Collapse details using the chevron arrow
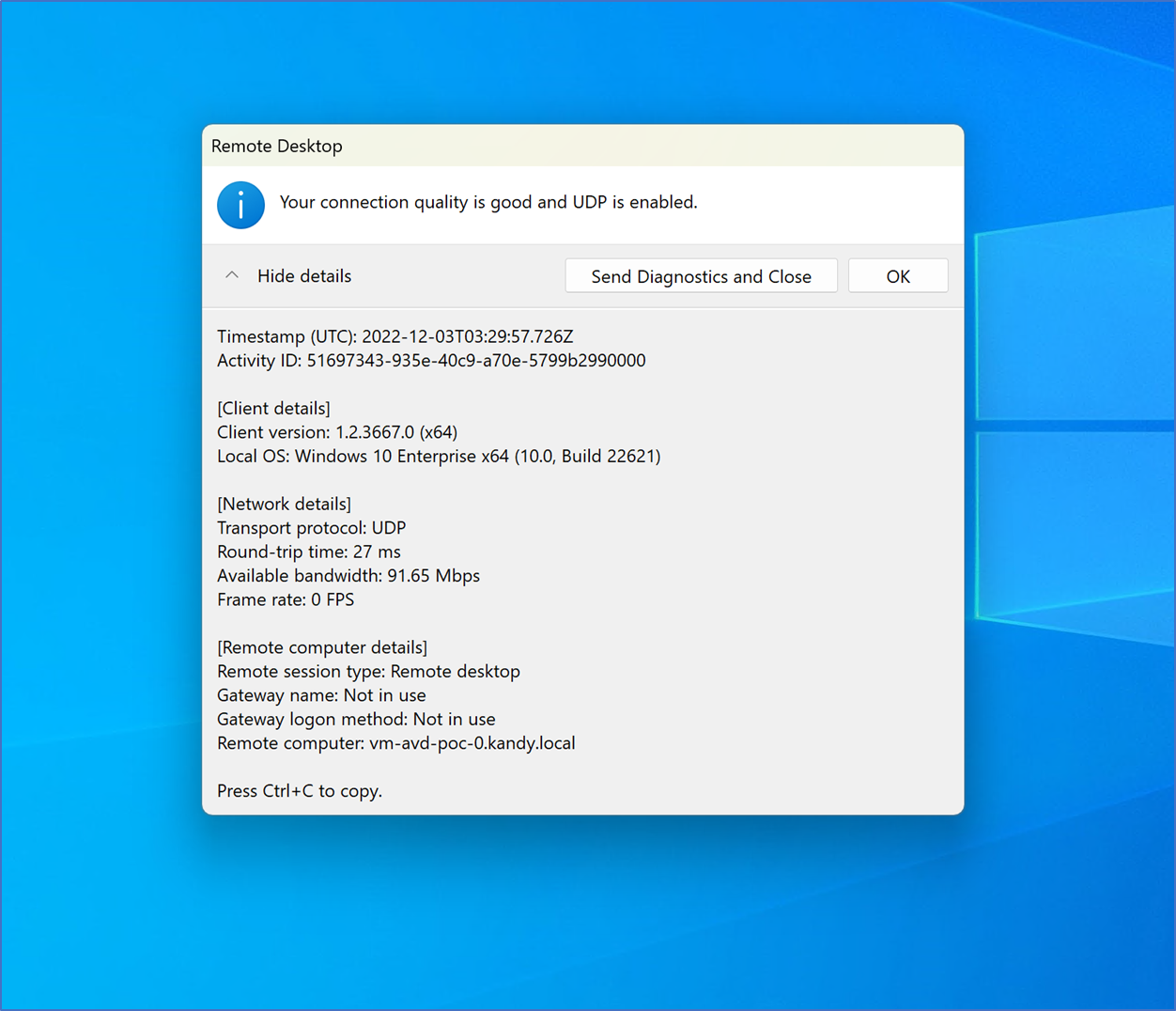Image resolution: width=1176 pixels, height=1011 pixels. (232, 275)
